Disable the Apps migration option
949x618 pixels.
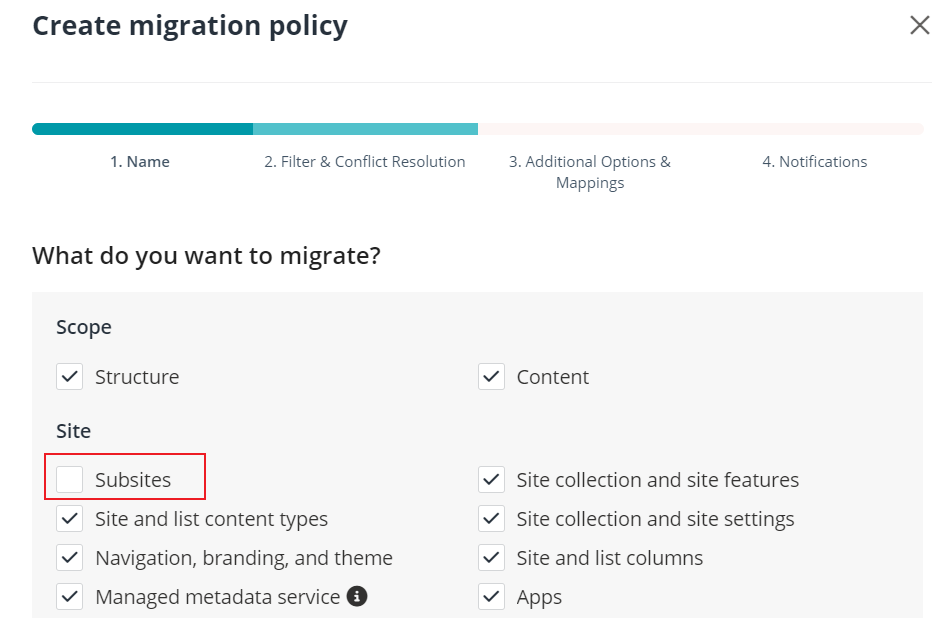[491, 596]
